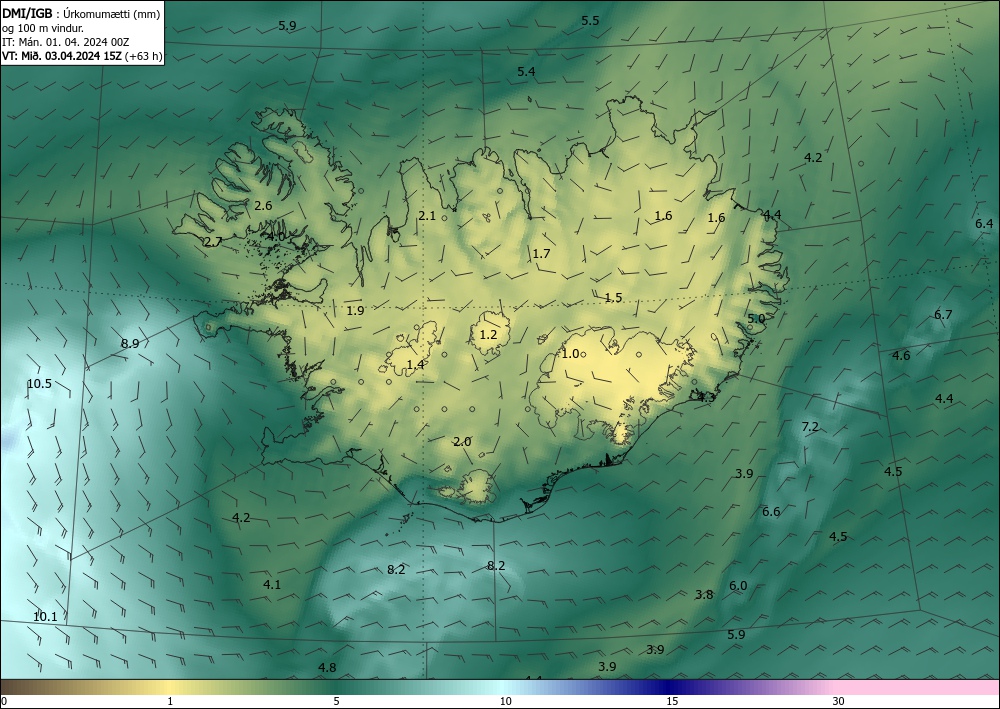Click the 2.6 value in the Westfjords

[263, 205]
